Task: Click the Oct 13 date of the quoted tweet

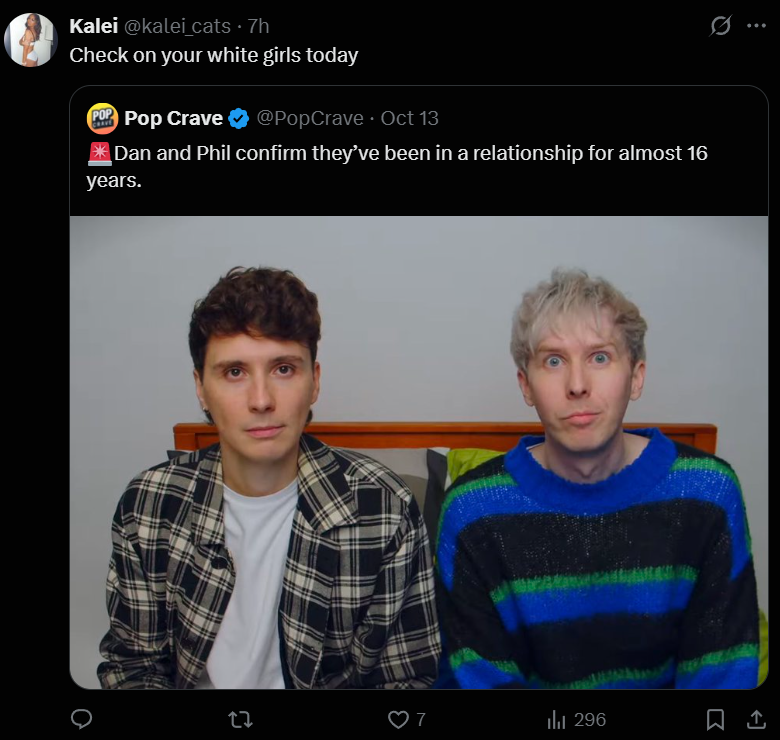Action: 409,118
